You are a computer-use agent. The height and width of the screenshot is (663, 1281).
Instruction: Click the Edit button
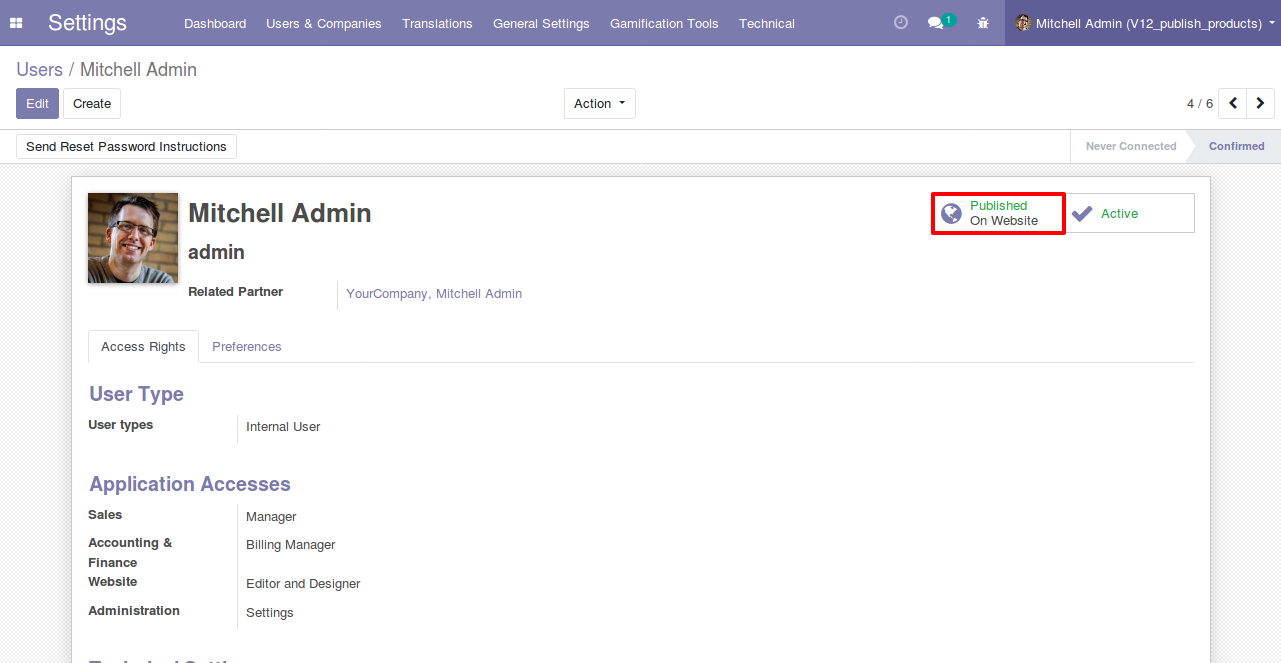click(37, 103)
